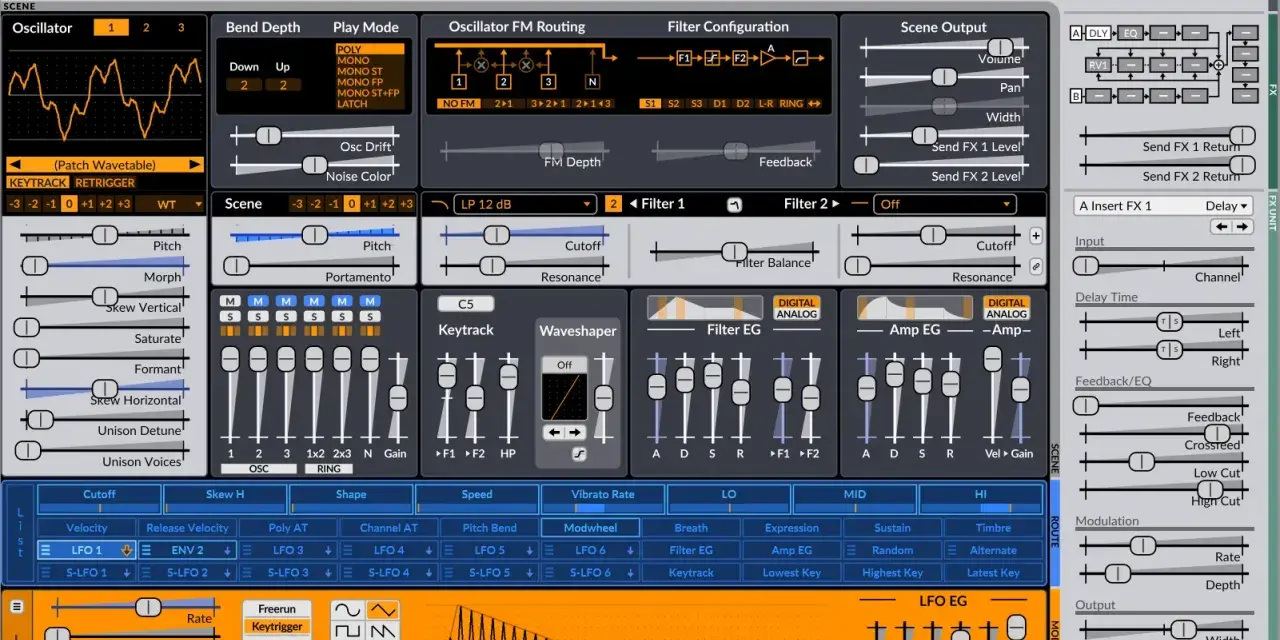Select the sine LFO waveform icon
The height and width of the screenshot is (640, 1280).
click(347, 609)
